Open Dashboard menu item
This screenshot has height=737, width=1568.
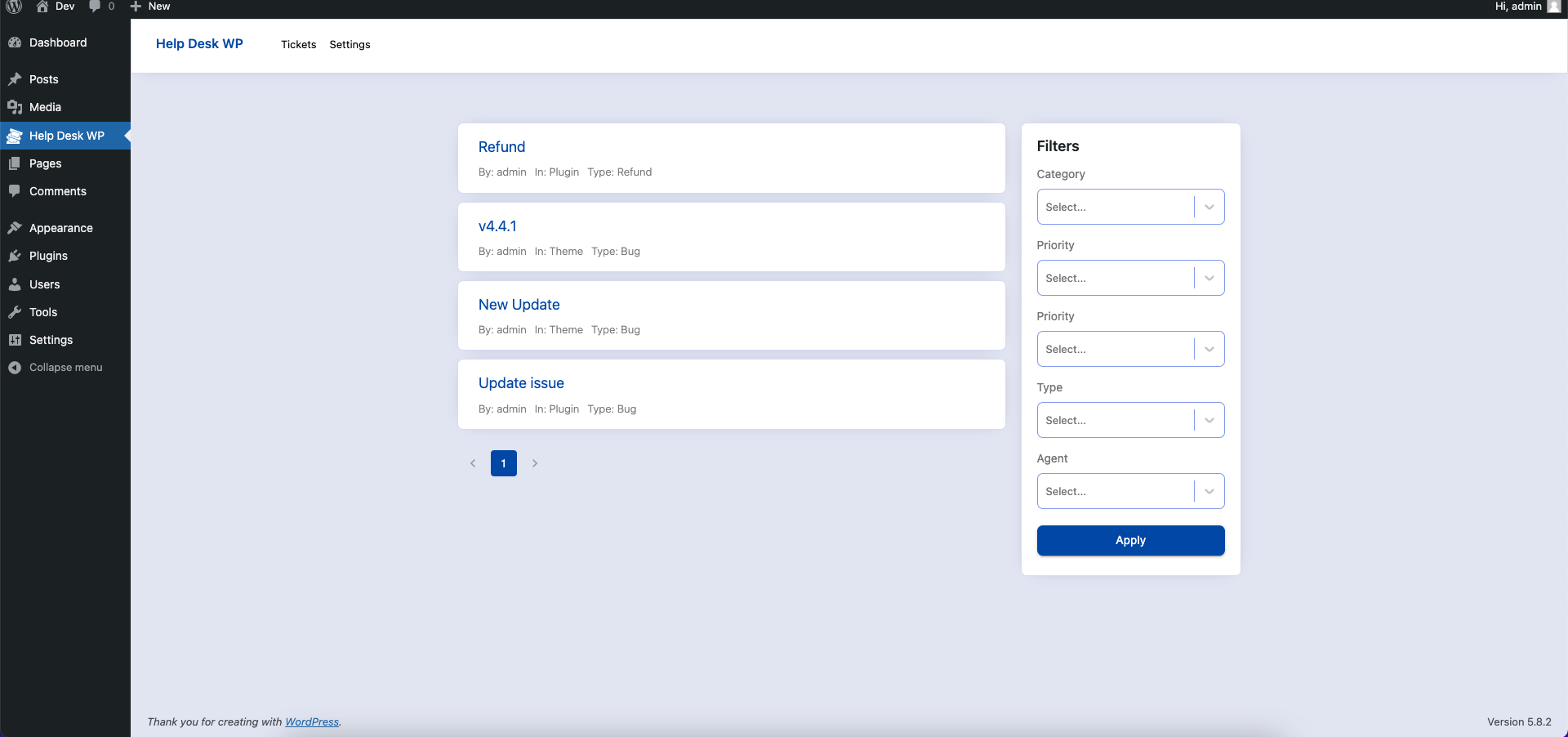(x=65, y=42)
